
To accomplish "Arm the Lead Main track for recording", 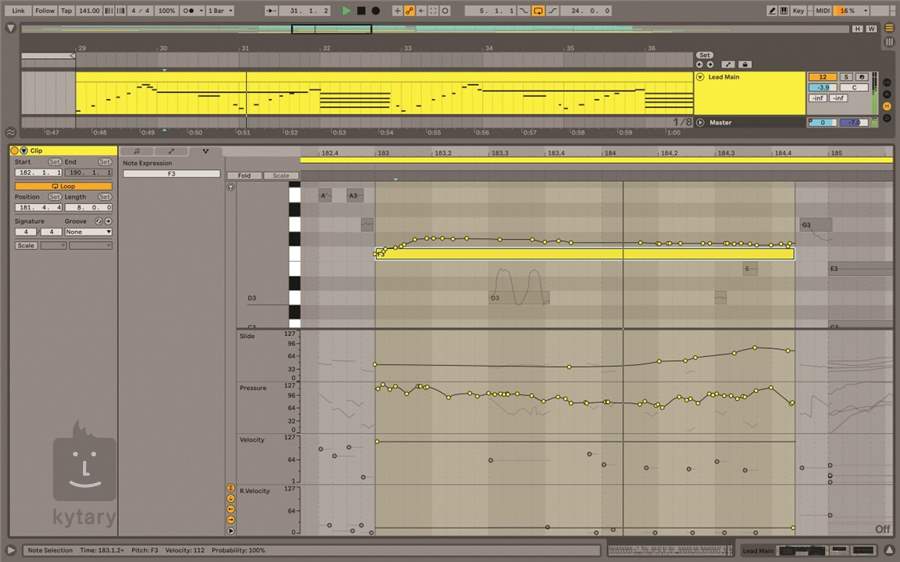I will pos(862,77).
